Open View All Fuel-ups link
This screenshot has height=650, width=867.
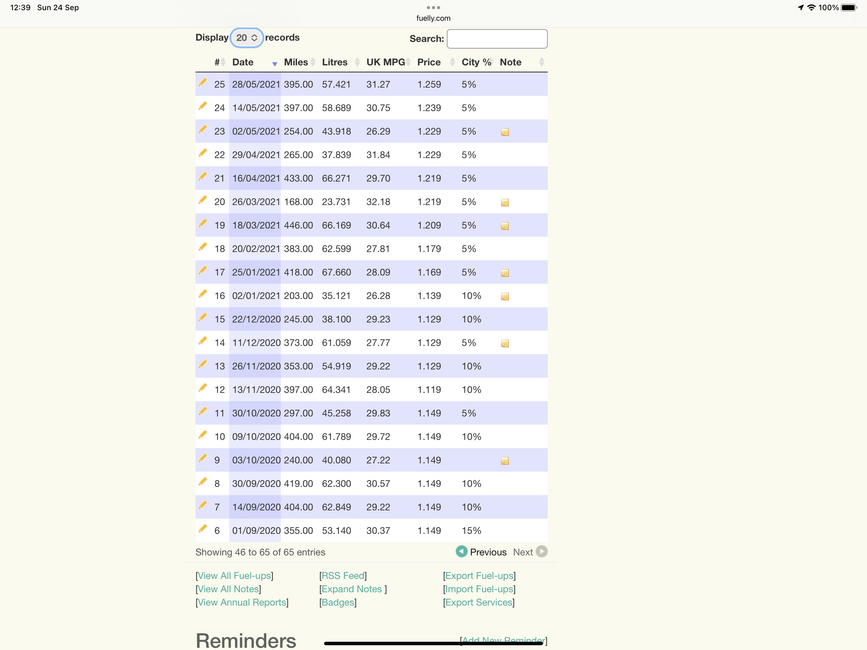234,575
